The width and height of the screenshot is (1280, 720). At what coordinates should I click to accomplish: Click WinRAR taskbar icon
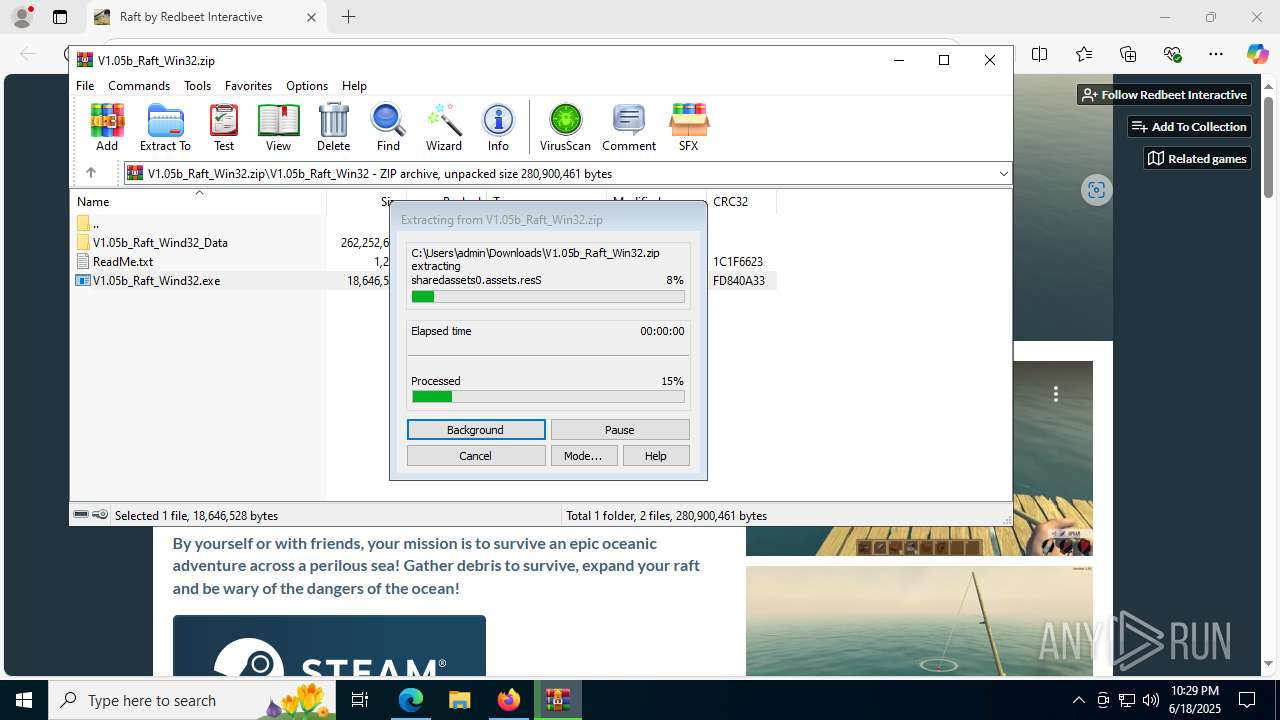[x=557, y=700]
